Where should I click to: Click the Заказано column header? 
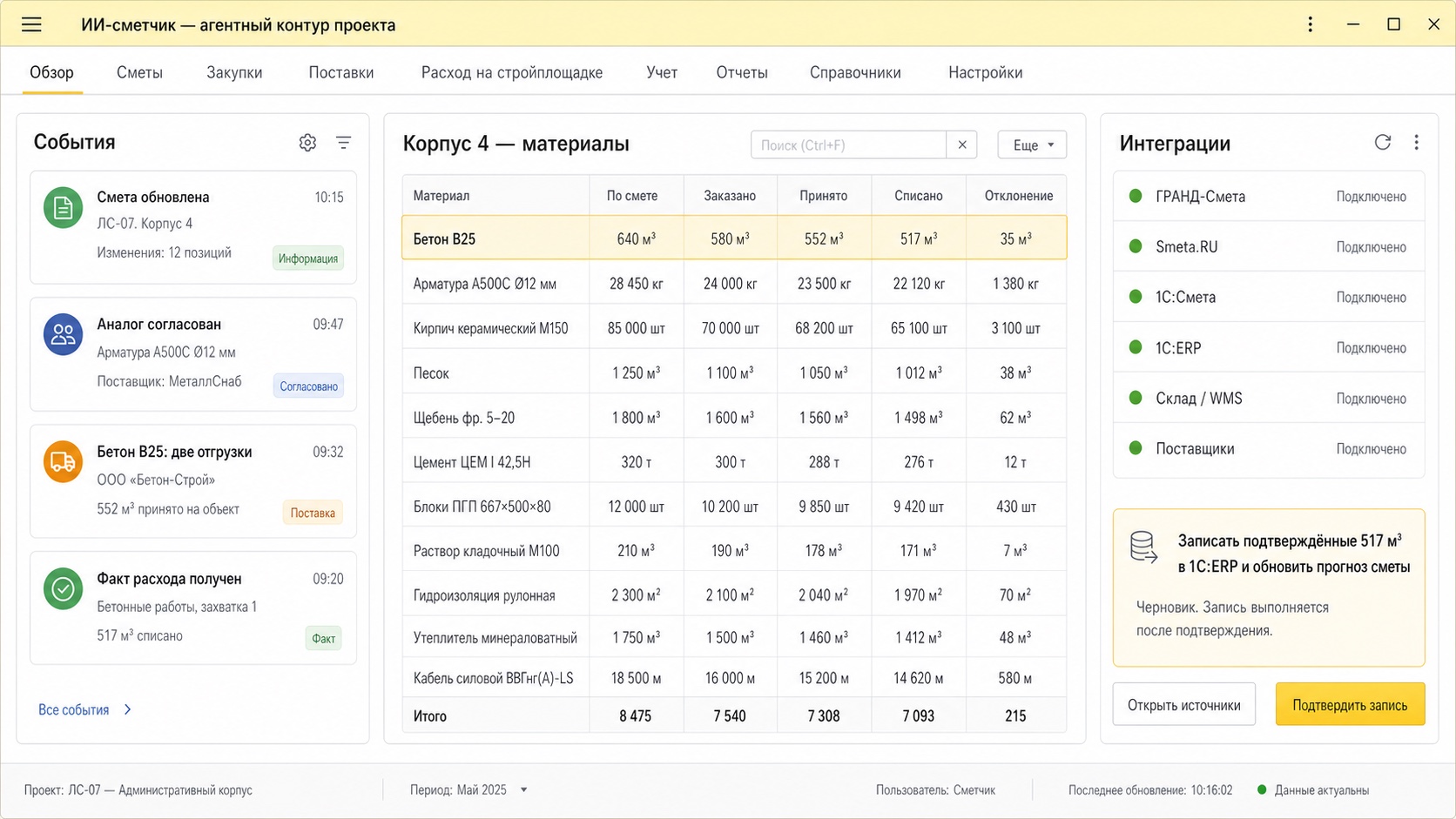pos(730,196)
